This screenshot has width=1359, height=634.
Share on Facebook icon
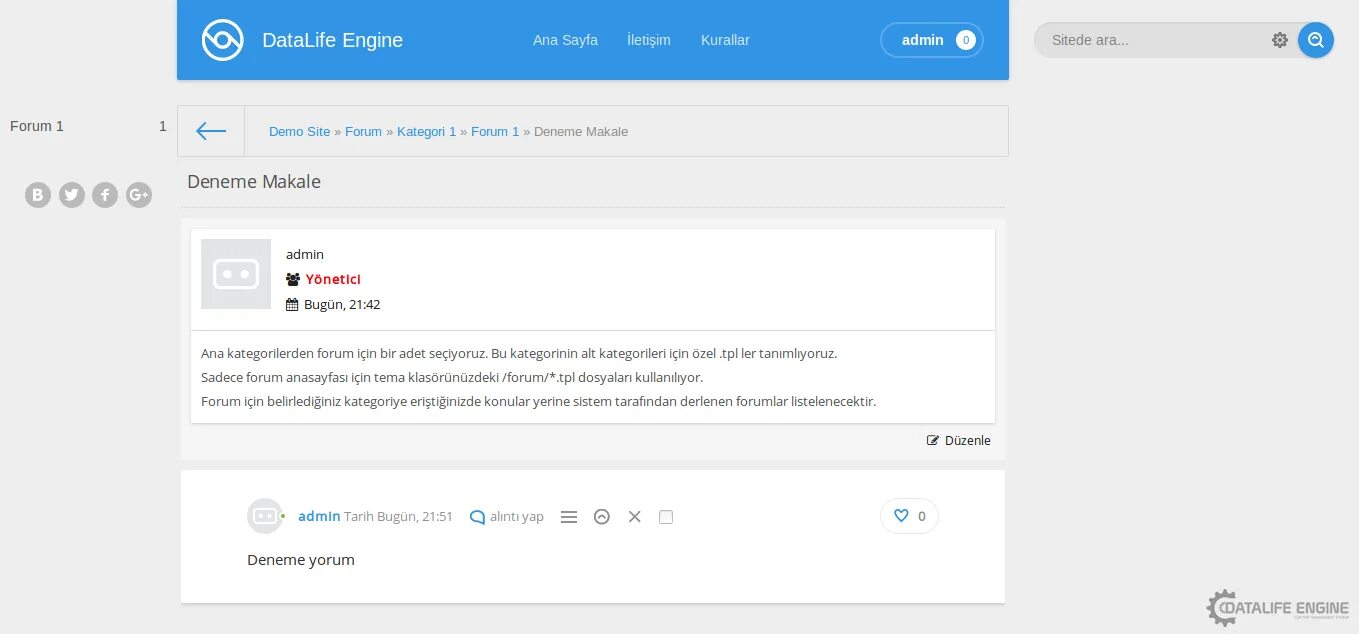[105, 195]
